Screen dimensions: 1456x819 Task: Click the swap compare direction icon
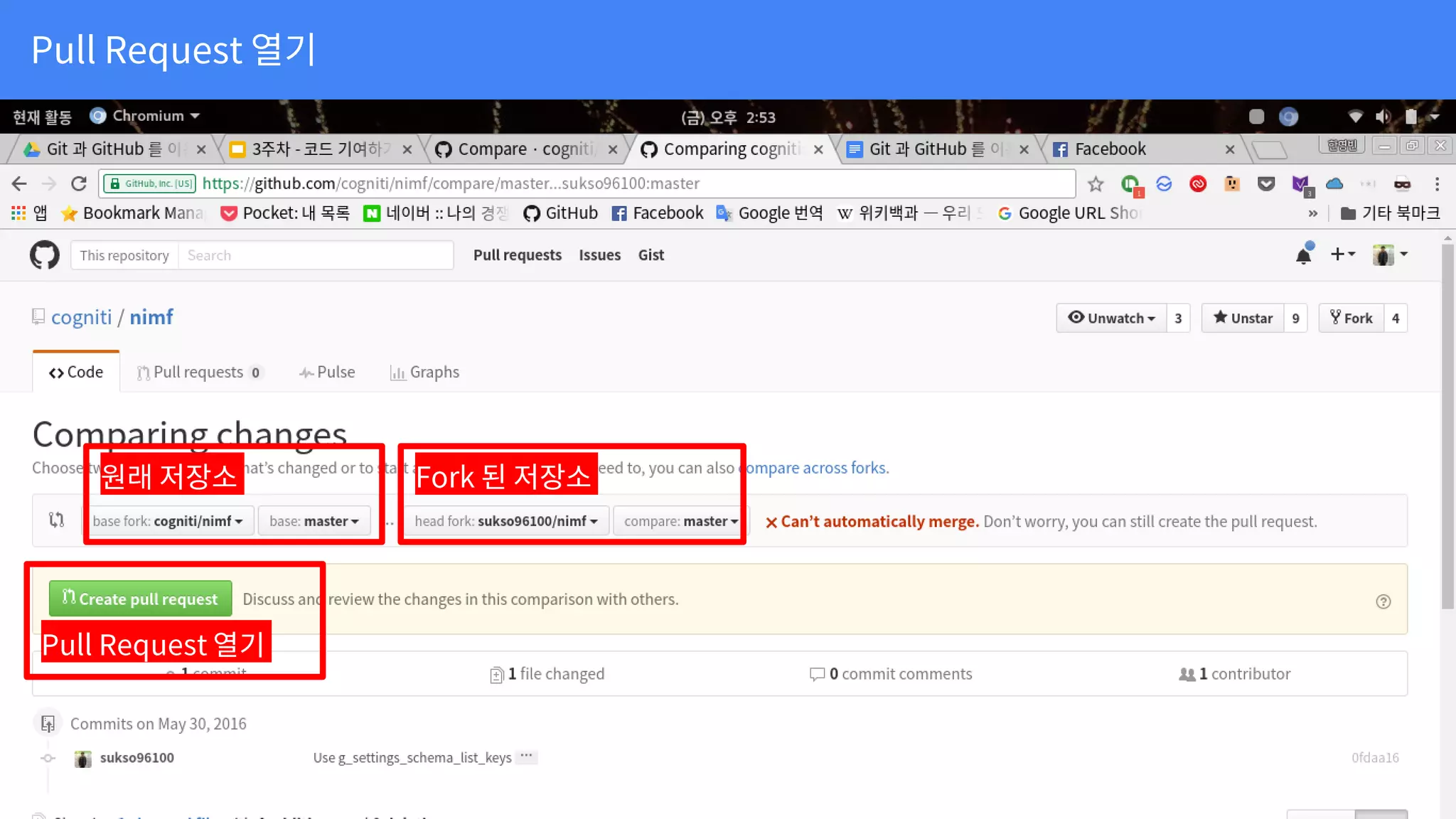pos(56,520)
